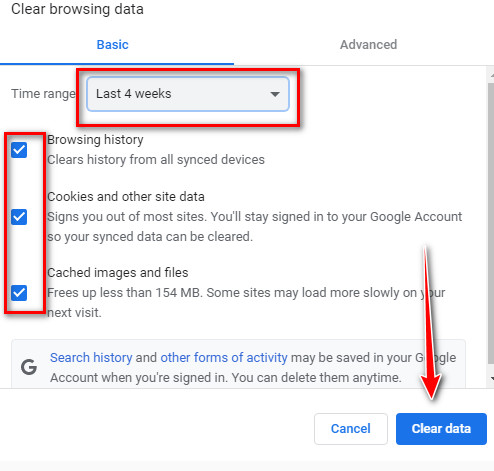
Task: Click the Clear browsing data title
Action: [77, 9]
